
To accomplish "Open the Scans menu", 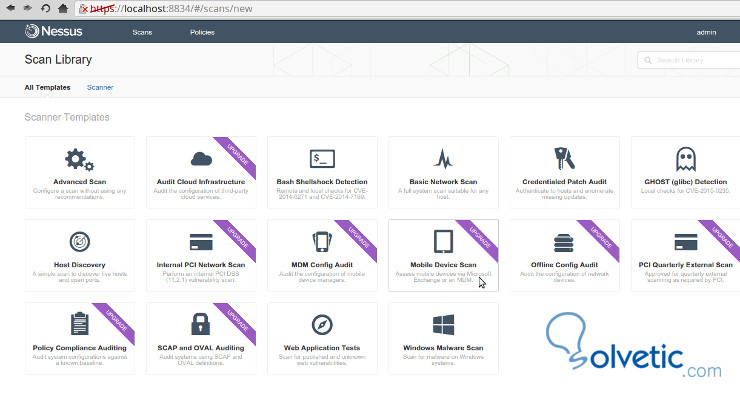I will (x=142, y=32).
